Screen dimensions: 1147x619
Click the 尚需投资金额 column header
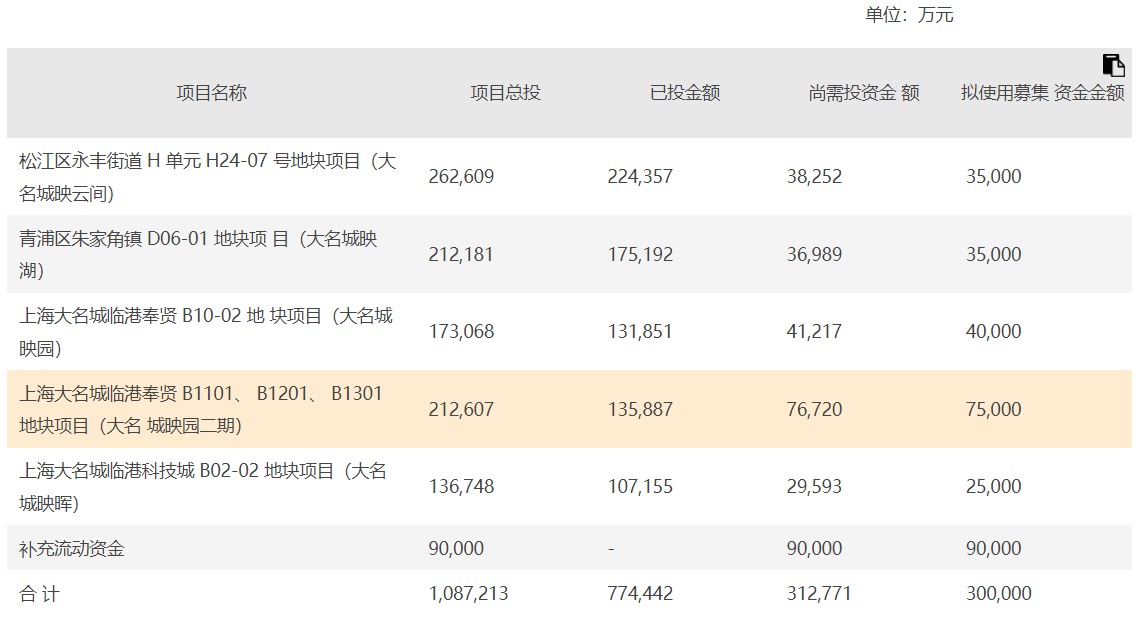[863, 93]
